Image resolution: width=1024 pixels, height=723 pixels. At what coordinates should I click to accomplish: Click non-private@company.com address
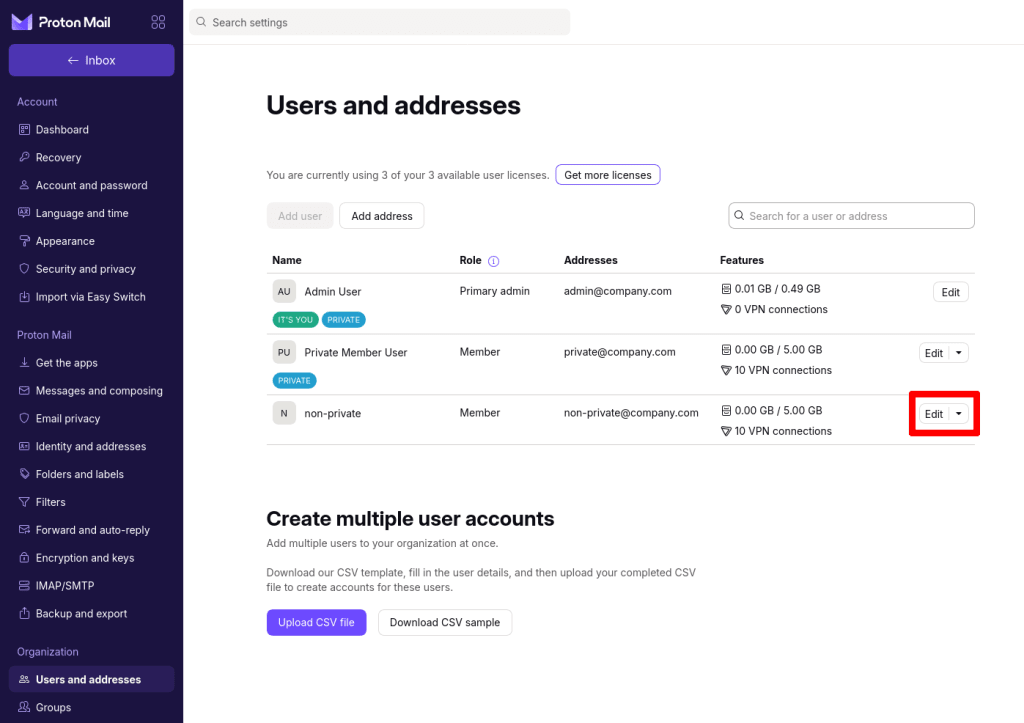pyautogui.click(x=631, y=413)
